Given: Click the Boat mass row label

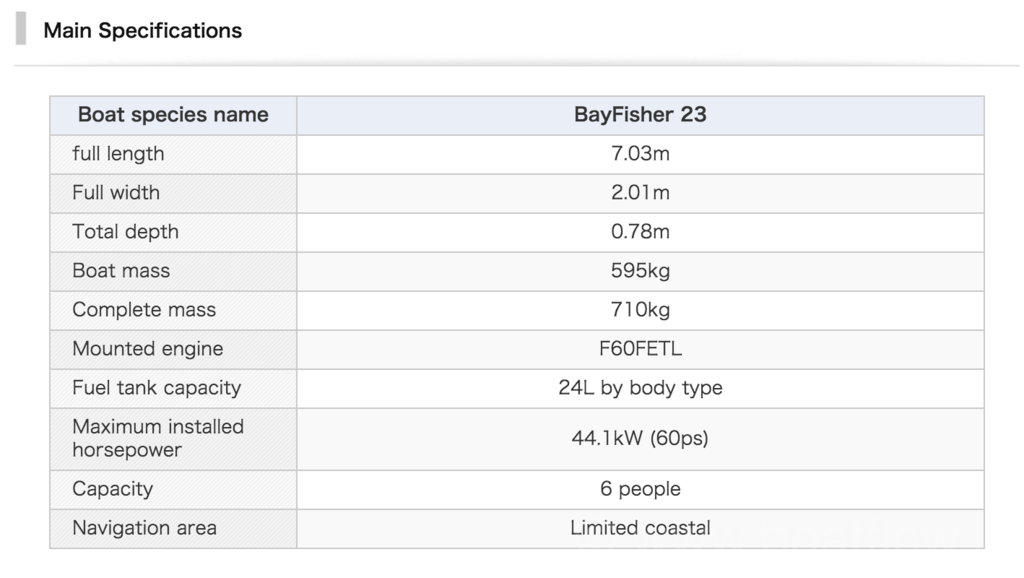Looking at the screenshot, I should pos(121,271).
